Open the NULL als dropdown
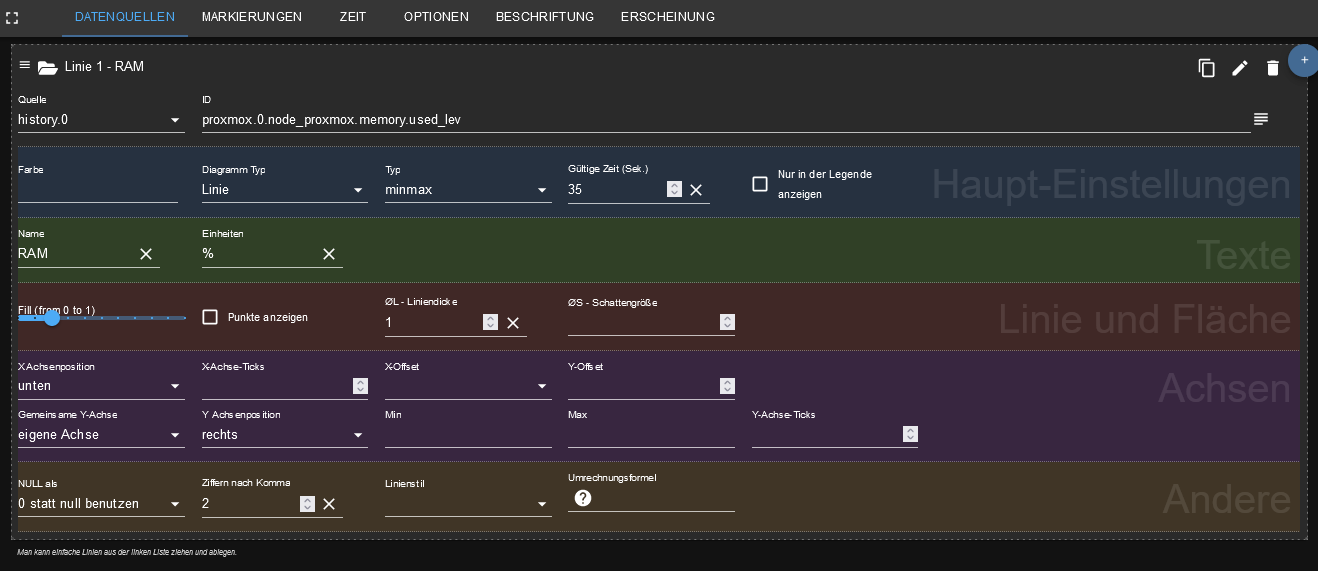1318x571 pixels. 101,504
